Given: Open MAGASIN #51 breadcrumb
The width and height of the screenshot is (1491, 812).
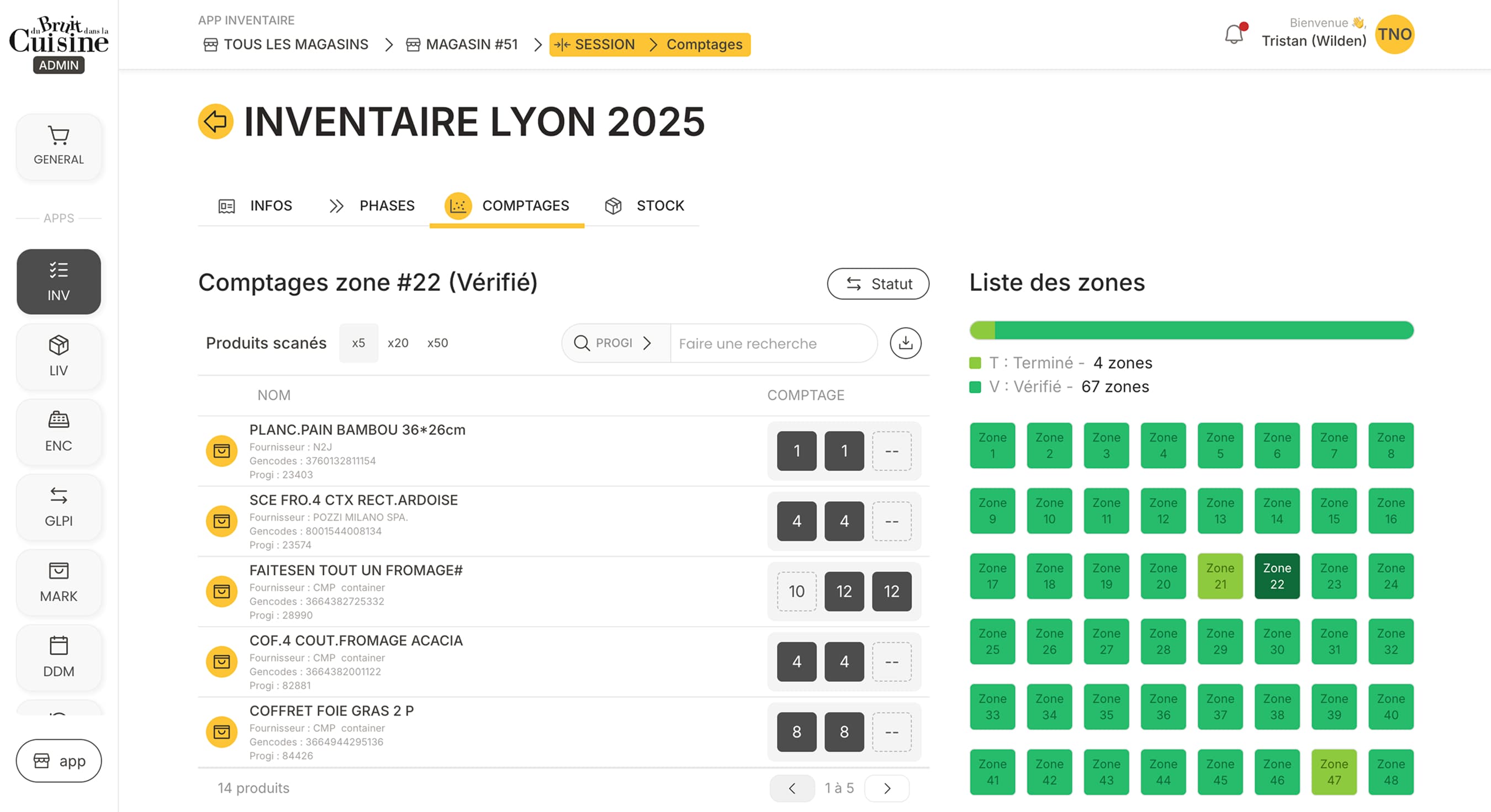Looking at the screenshot, I should [x=462, y=45].
